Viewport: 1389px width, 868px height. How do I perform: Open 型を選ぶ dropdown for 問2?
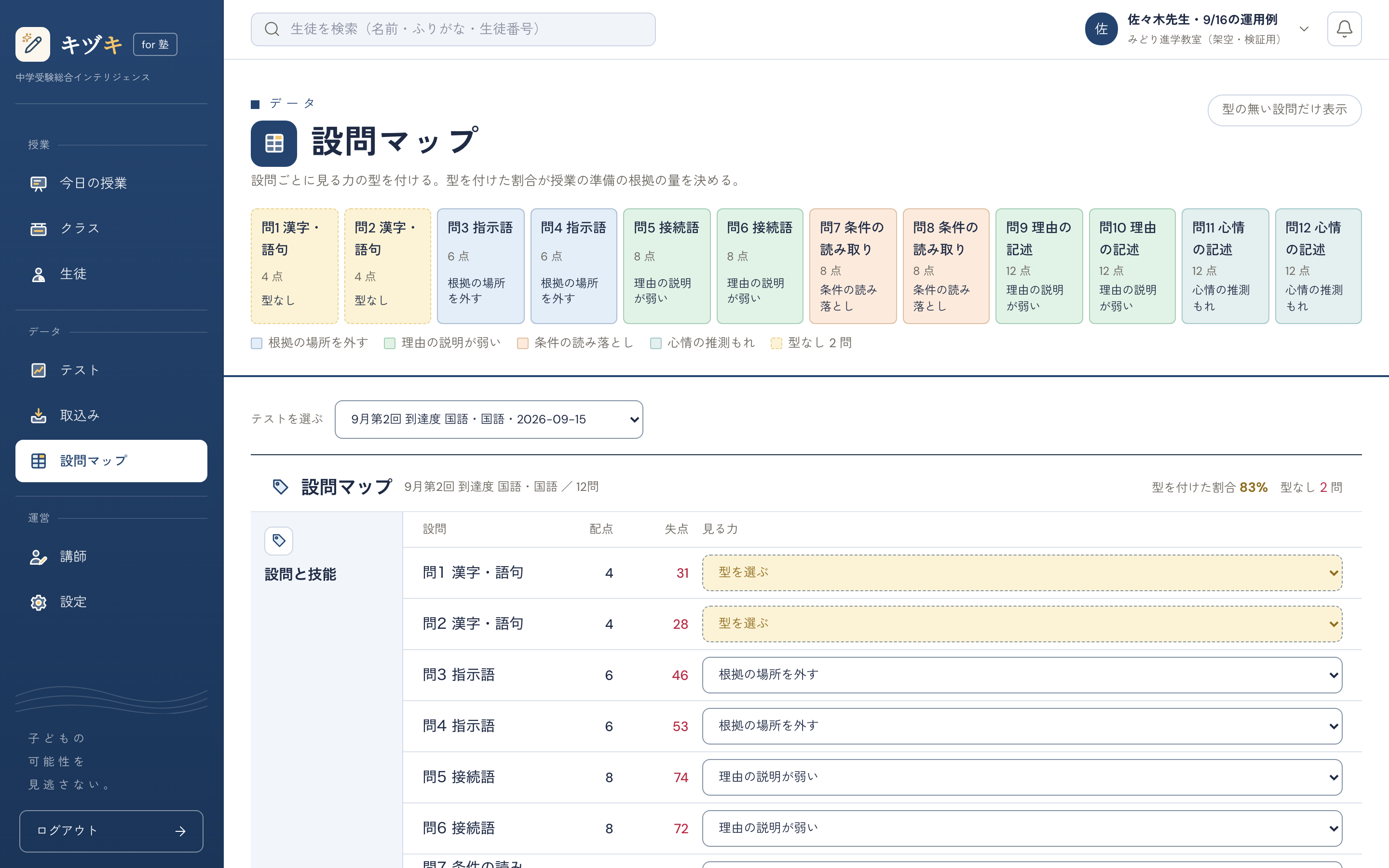pyautogui.click(x=1021, y=624)
